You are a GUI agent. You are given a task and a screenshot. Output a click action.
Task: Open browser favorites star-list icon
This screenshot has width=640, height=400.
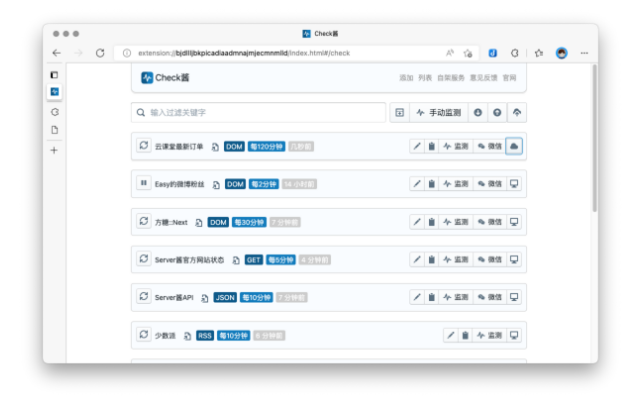pyautogui.click(x=539, y=53)
